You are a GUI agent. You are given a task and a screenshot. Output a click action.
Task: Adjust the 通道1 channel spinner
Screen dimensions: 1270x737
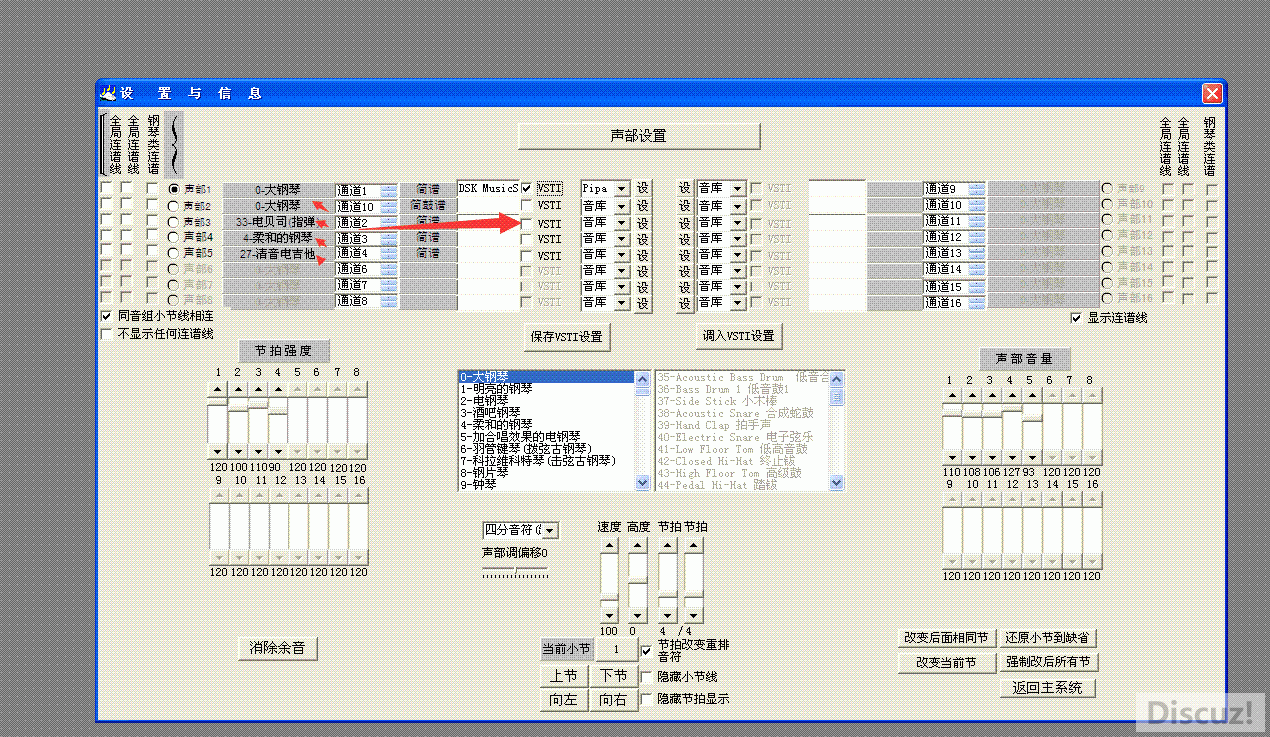pyautogui.click(x=388, y=190)
